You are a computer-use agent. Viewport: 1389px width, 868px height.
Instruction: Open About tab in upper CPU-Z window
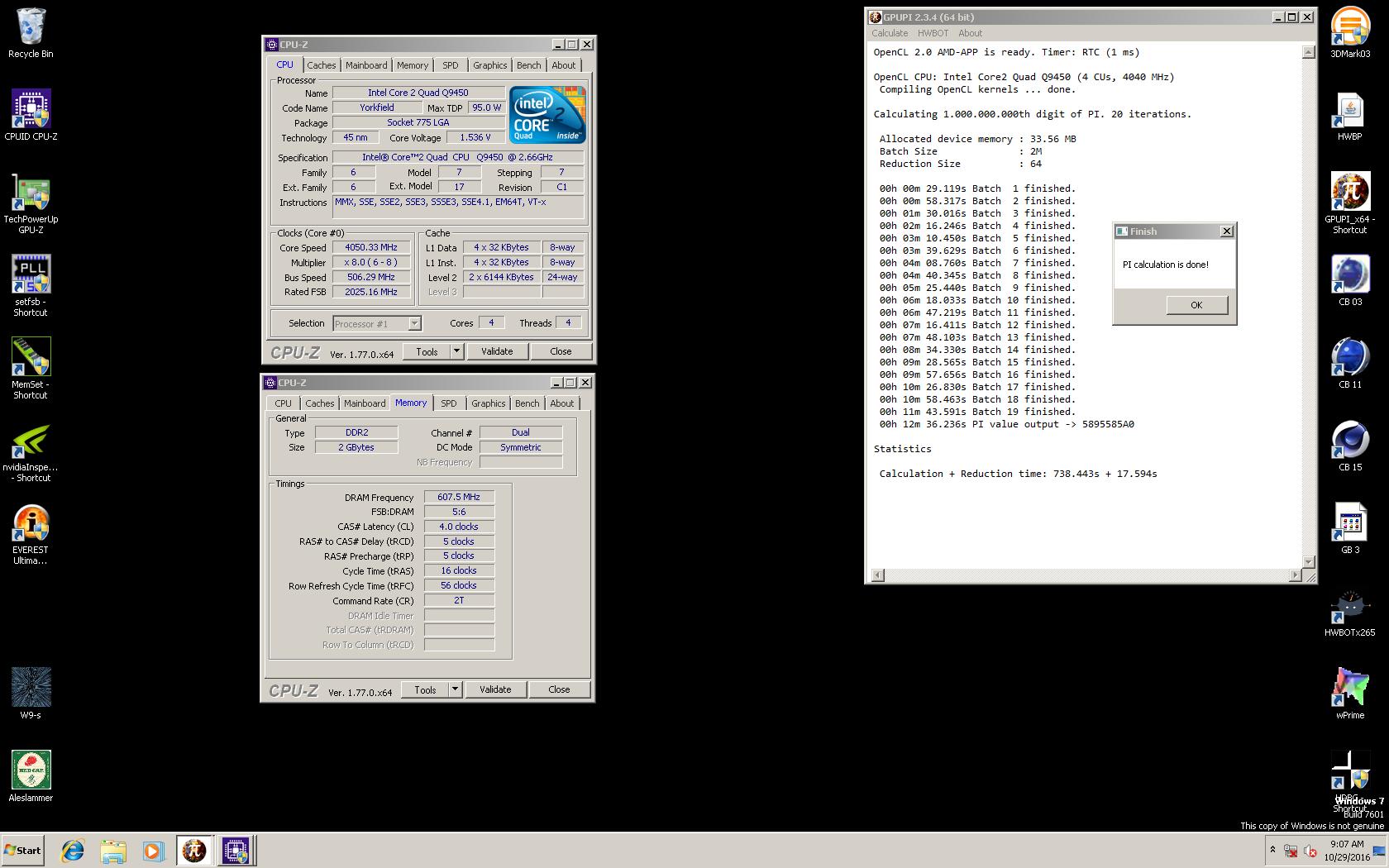point(564,65)
